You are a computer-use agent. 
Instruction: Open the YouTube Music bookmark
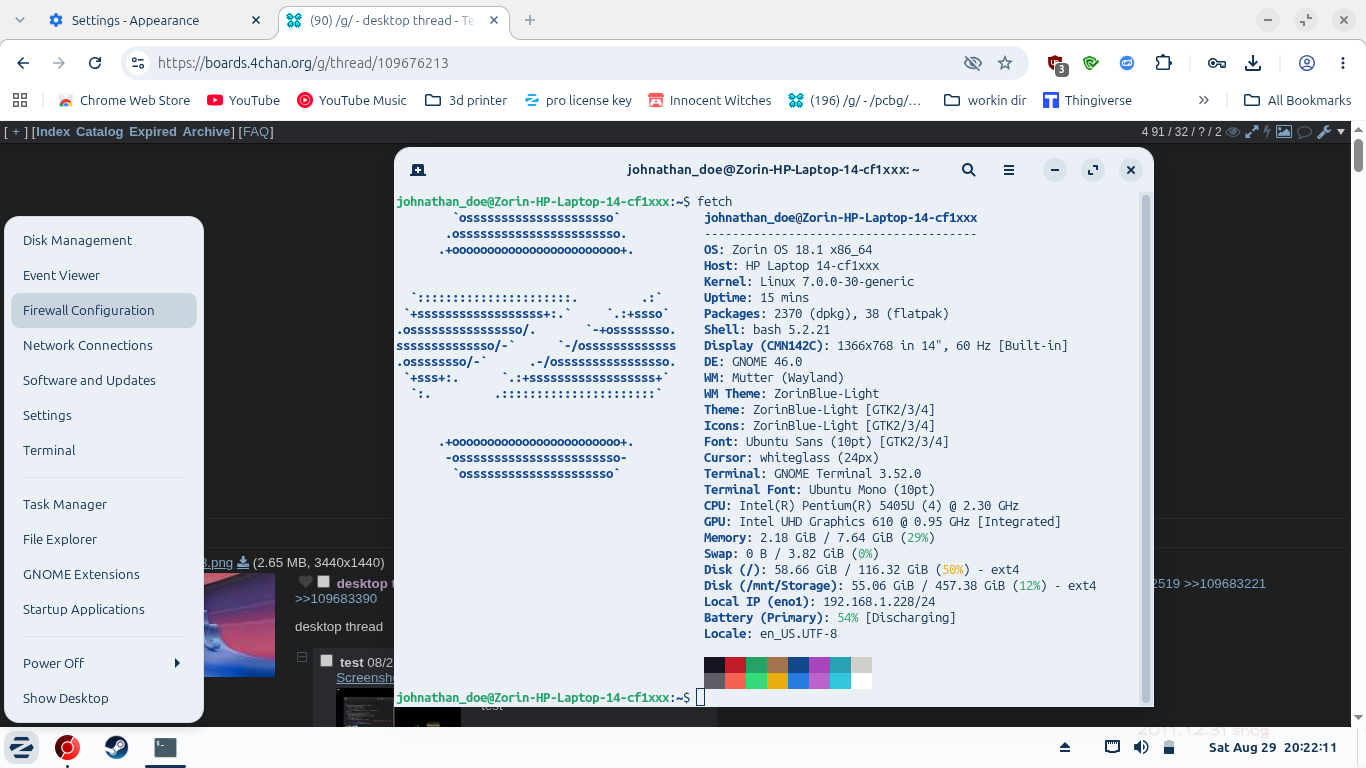click(x=351, y=100)
